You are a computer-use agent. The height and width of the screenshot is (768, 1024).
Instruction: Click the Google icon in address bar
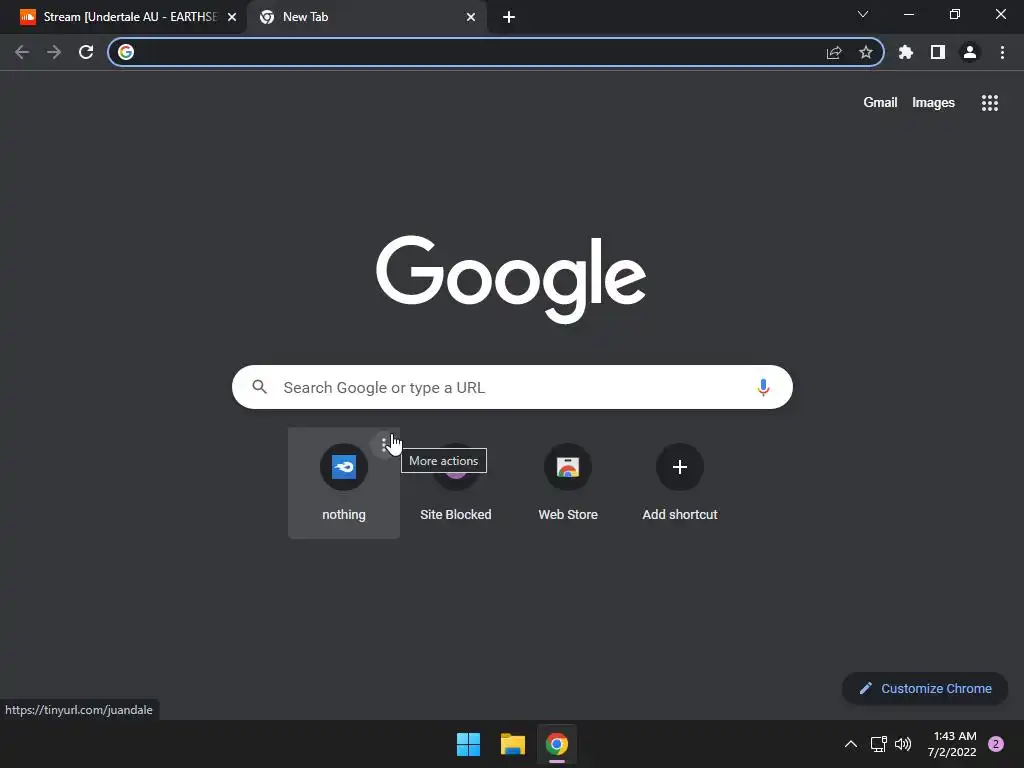tap(126, 52)
